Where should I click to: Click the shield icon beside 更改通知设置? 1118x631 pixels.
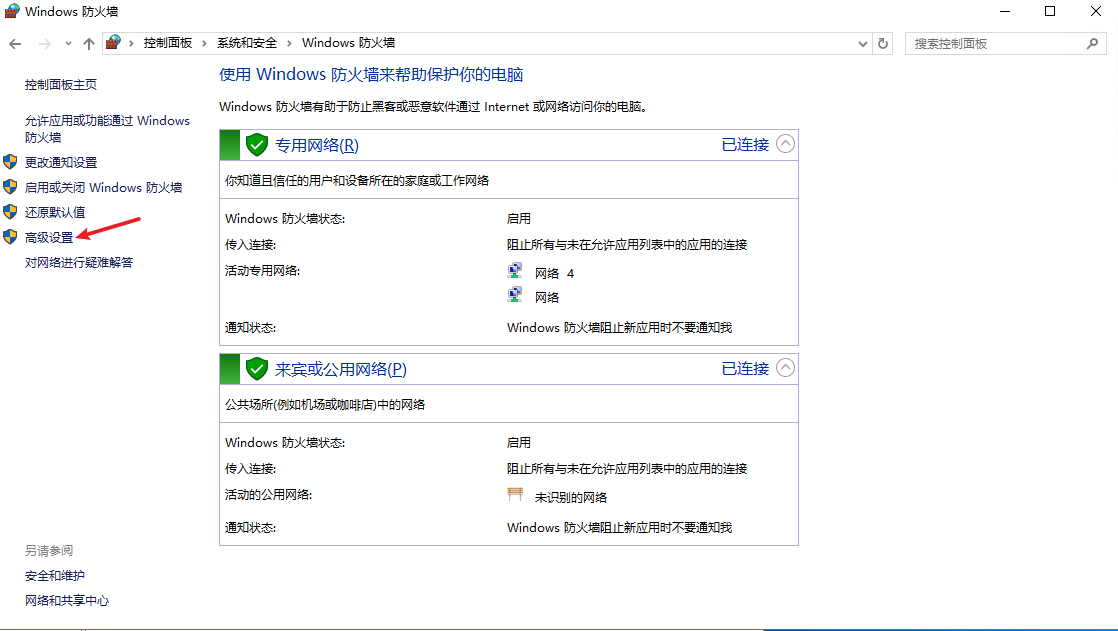10,162
